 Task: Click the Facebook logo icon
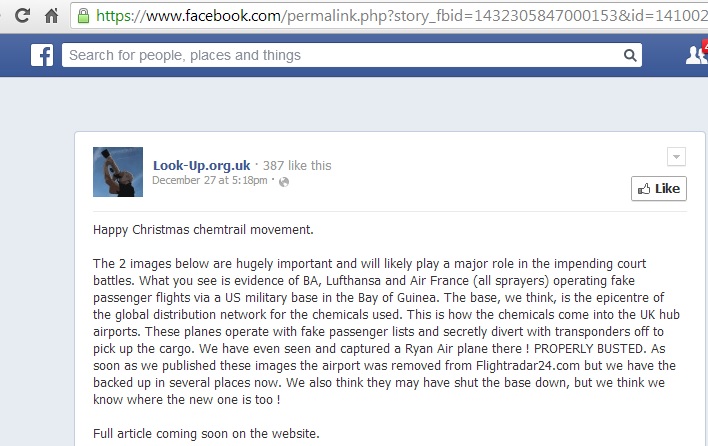coord(41,56)
